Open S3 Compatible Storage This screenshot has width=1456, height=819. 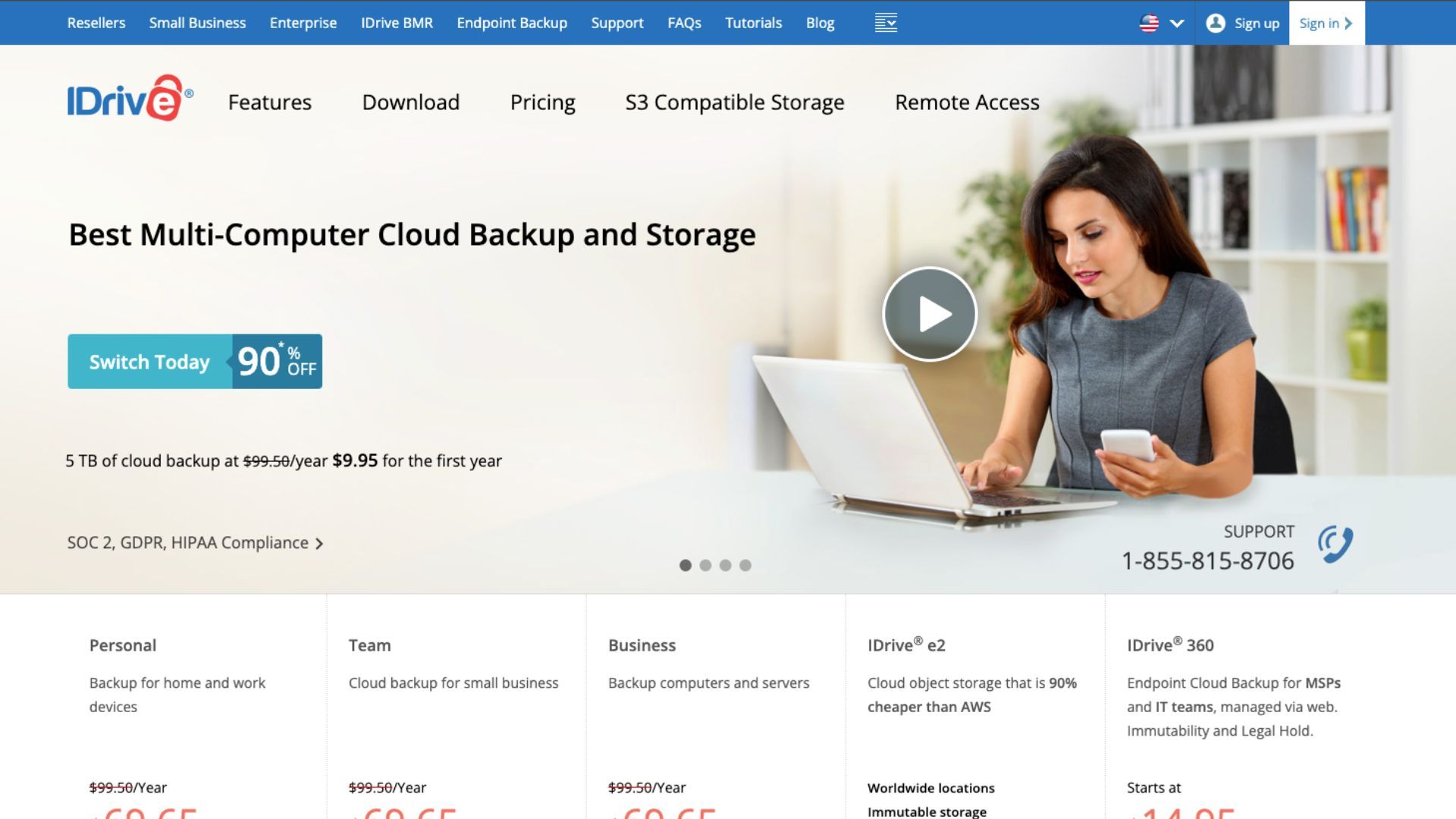(735, 102)
